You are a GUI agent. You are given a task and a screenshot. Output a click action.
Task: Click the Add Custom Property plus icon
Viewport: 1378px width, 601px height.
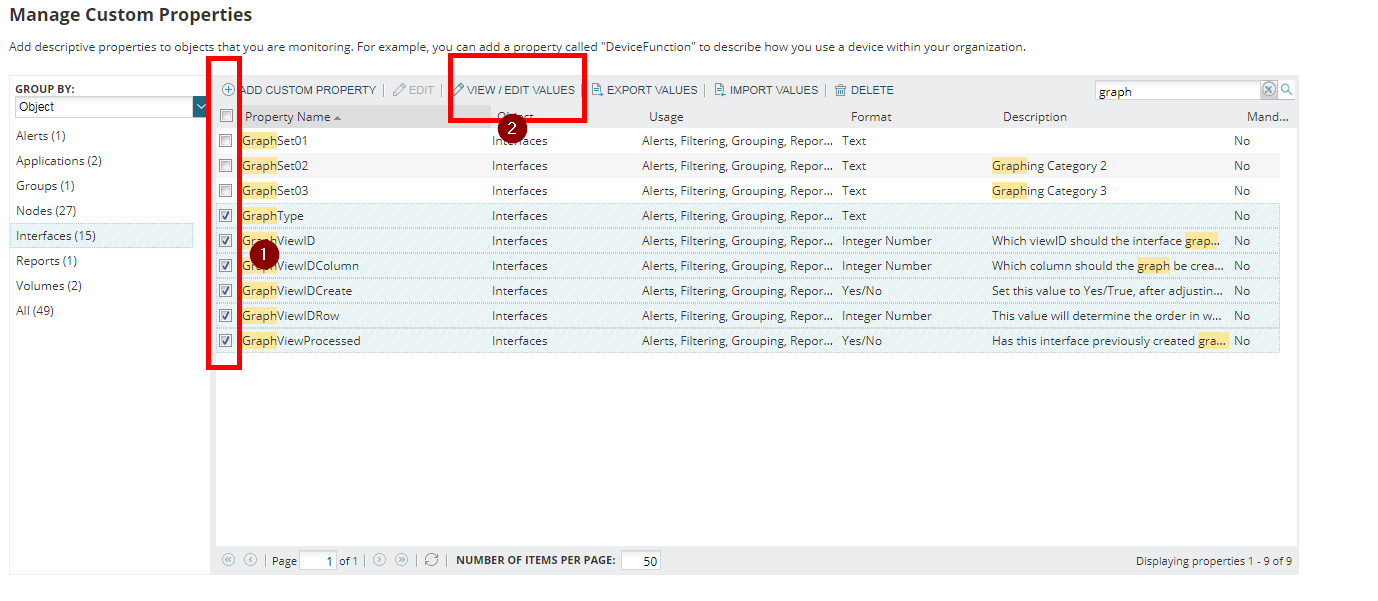228,90
